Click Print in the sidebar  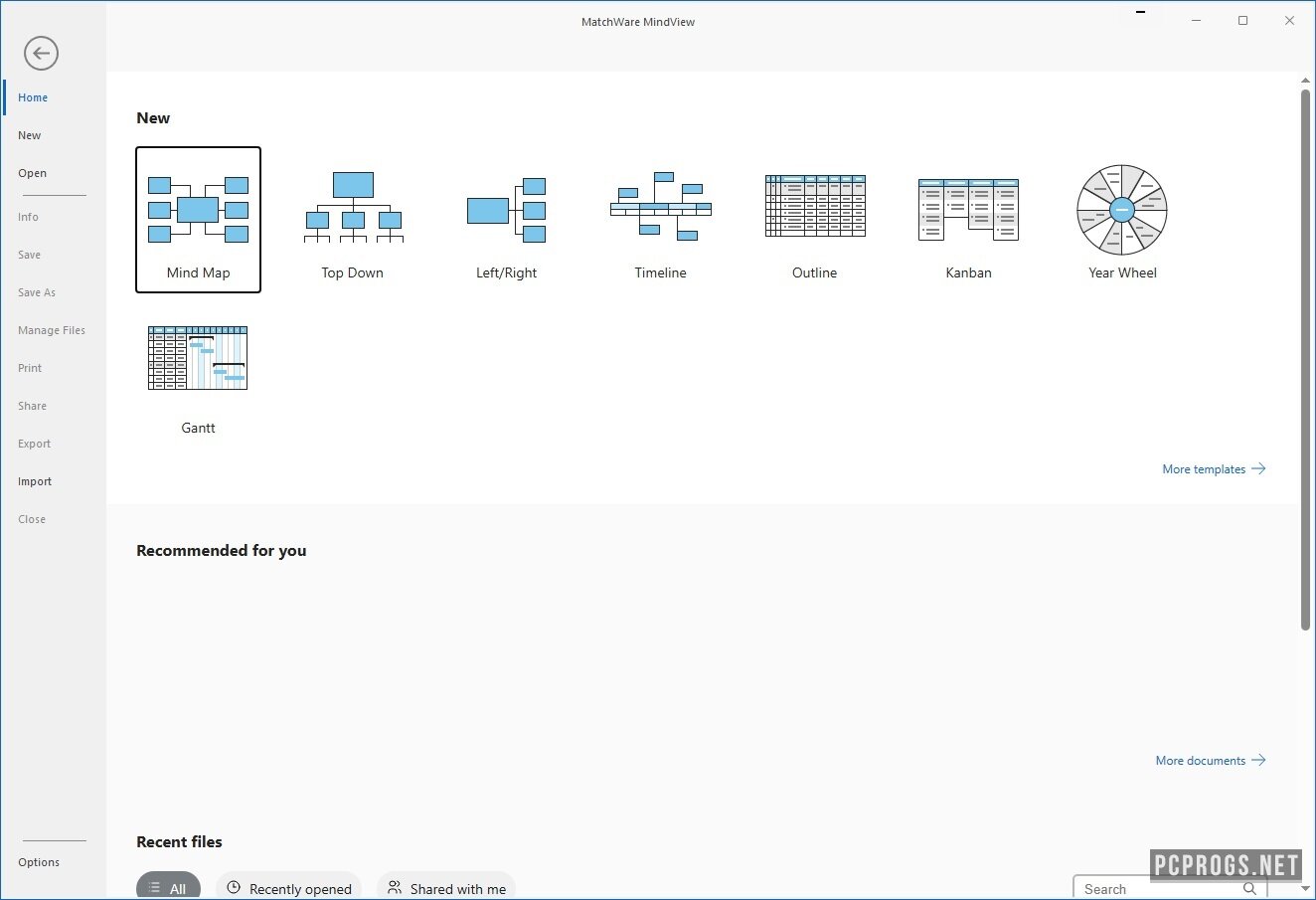pos(30,368)
